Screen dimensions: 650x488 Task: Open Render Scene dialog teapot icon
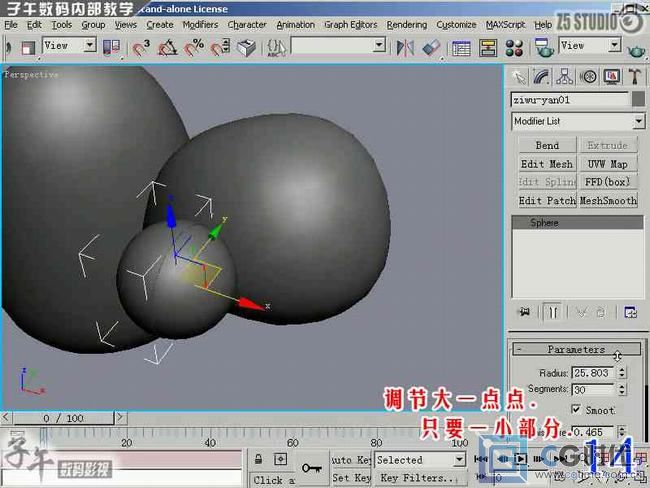[x=543, y=48]
